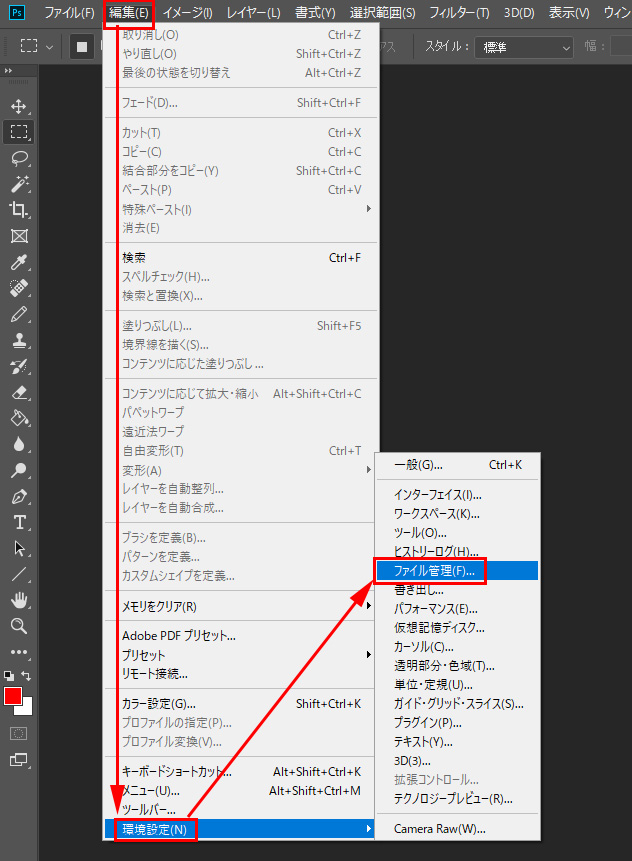Open the 3D(D) menu
The height and width of the screenshot is (861, 632).
519,13
